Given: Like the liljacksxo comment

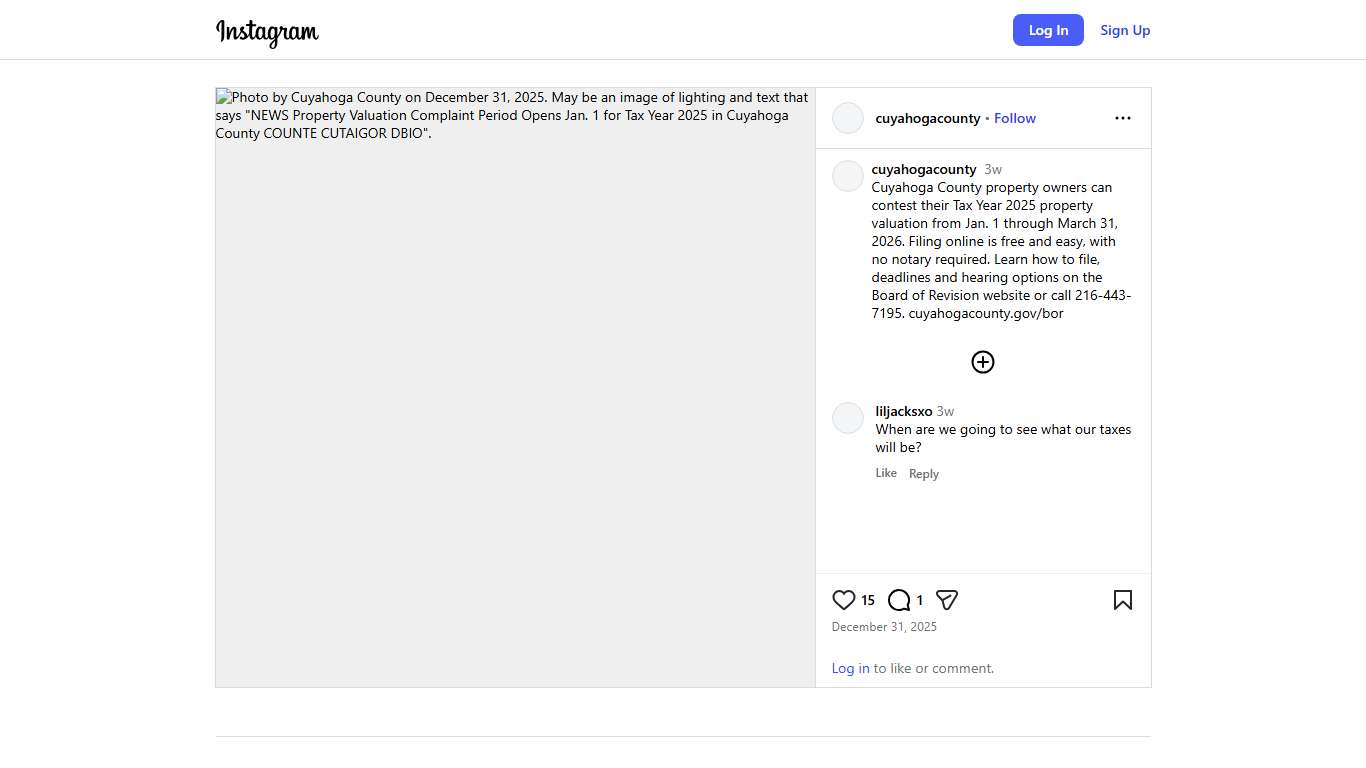Looking at the screenshot, I should (x=886, y=473).
